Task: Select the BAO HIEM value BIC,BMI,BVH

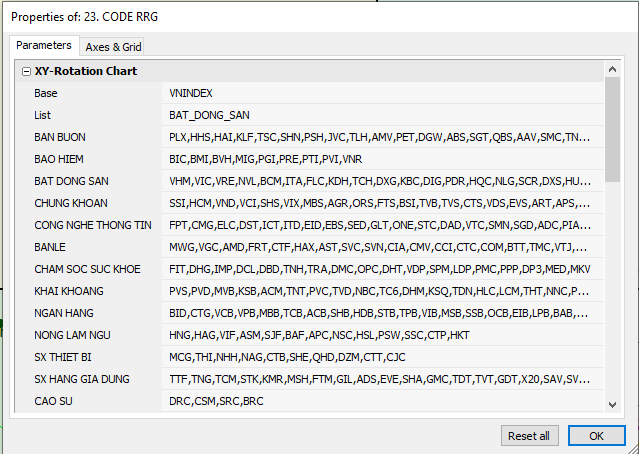Action: point(382,159)
